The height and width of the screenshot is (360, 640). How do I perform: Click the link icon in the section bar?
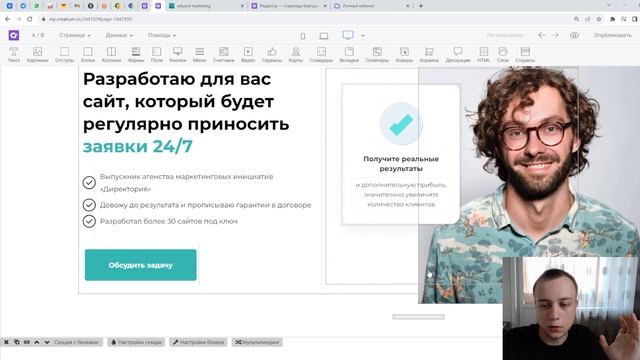(27, 342)
